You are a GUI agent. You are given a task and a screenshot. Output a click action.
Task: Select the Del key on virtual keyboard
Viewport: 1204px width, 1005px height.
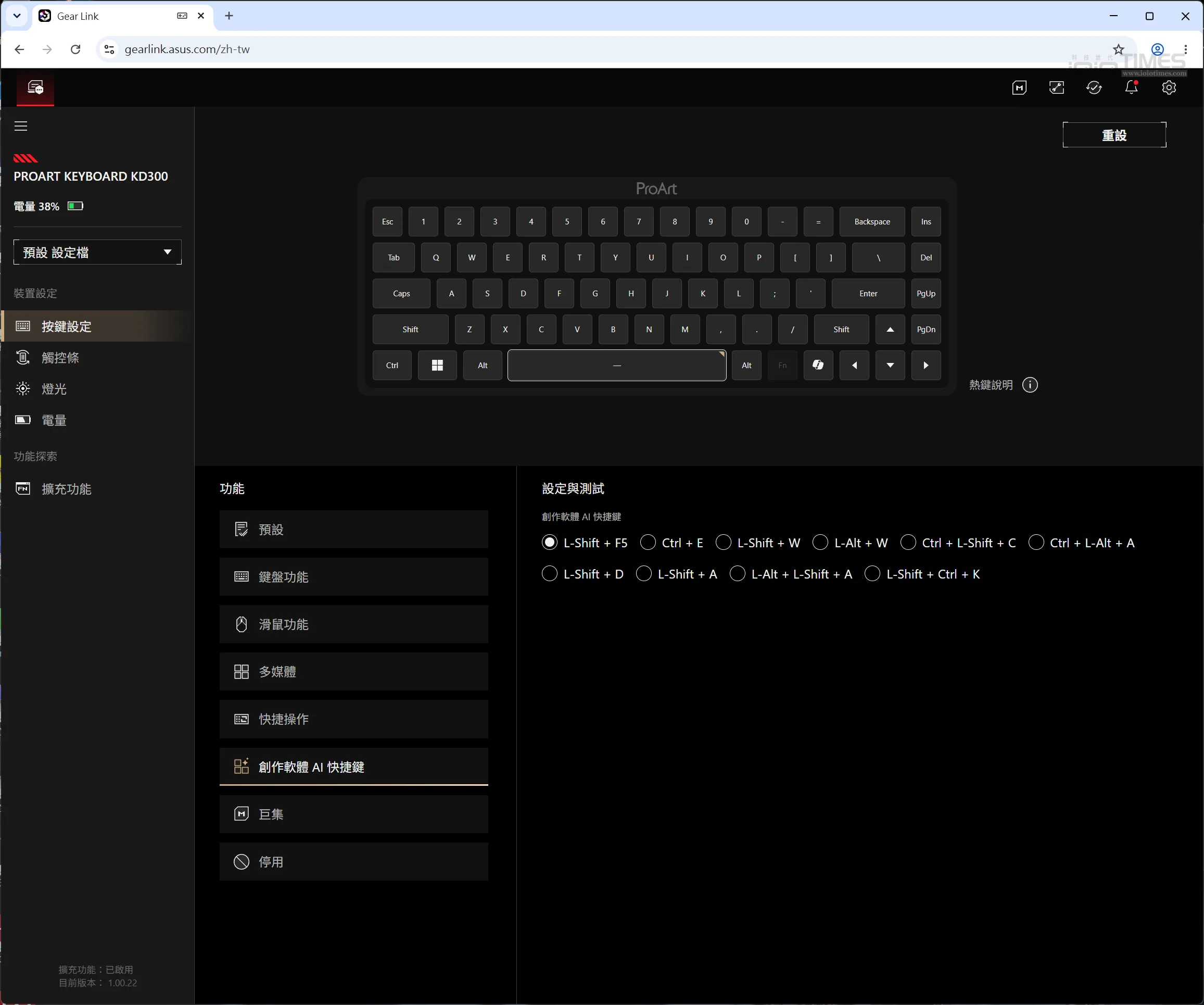coord(926,258)
